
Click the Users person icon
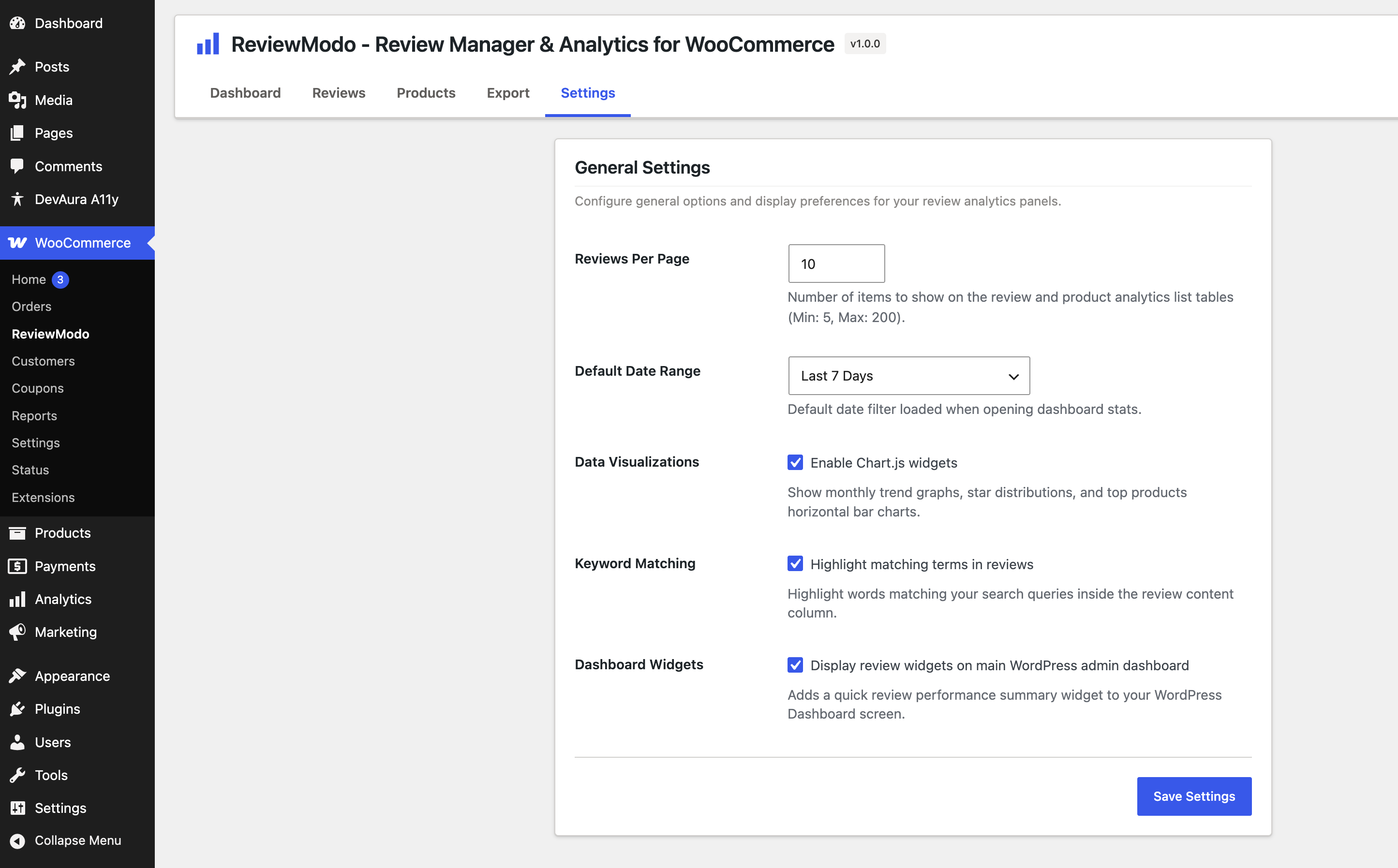click(x=17, y=742)
